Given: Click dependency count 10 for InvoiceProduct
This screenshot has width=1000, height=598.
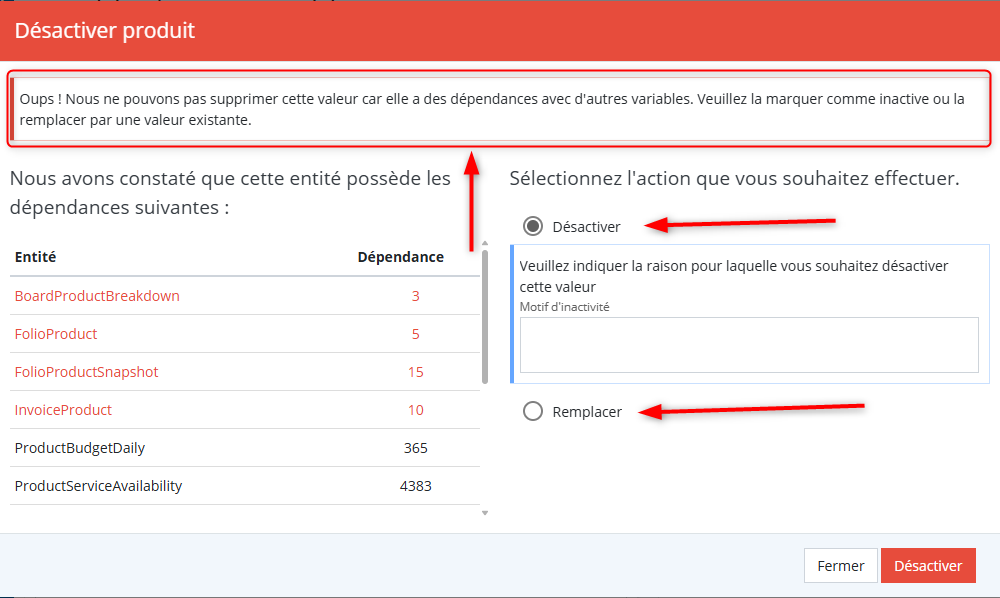Looking at the screenshot, I should click(x=415, y=410).
